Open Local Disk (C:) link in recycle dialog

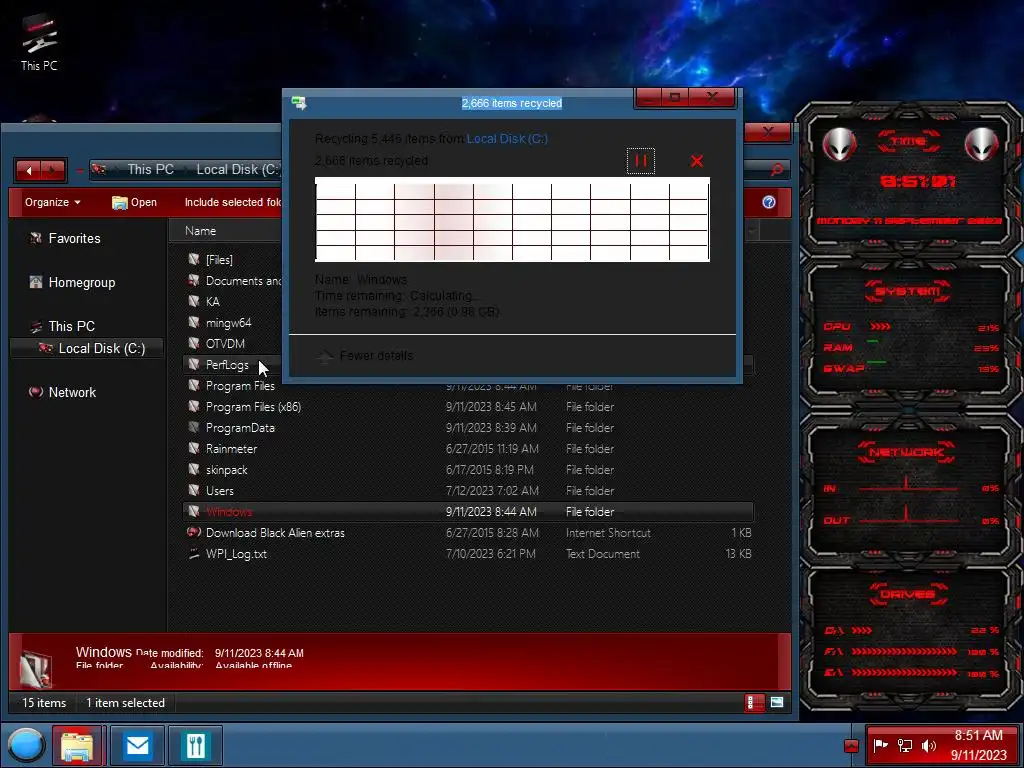coord(507,138)
